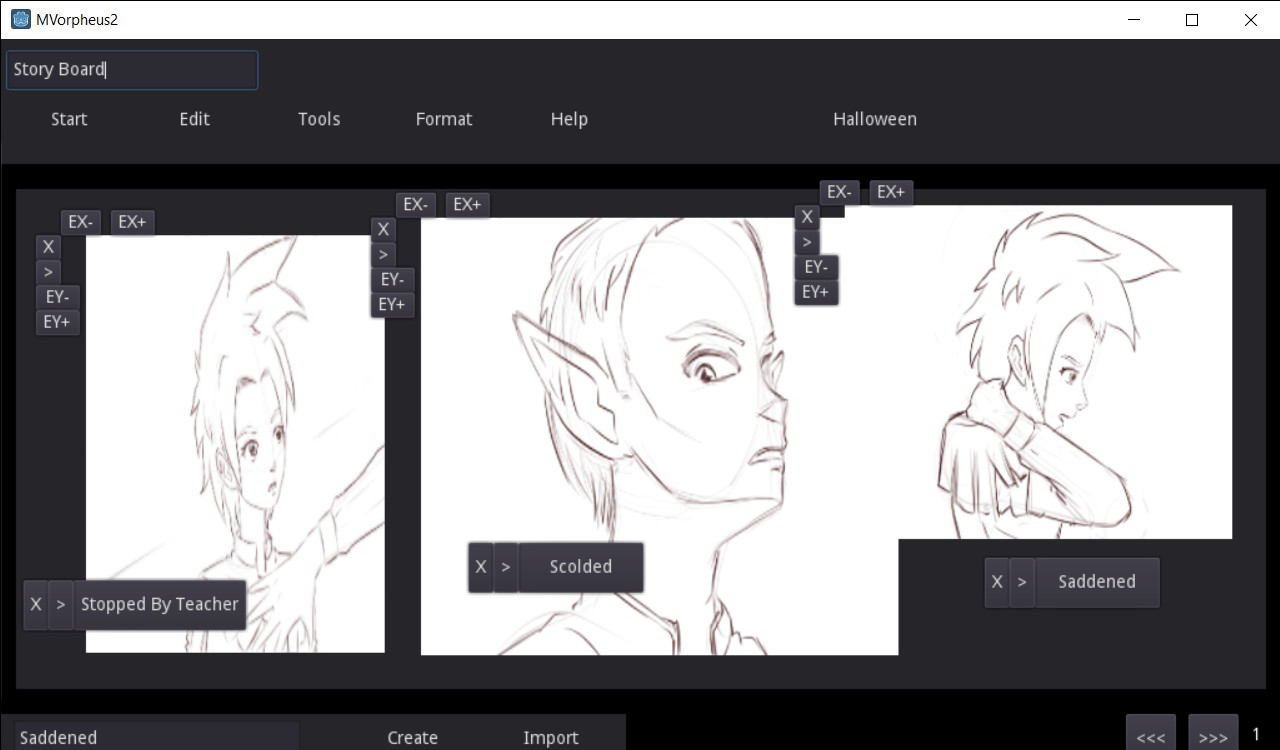
Task: Expand the arrow next to Stopped By Teacher
Action: pos(60,604)
